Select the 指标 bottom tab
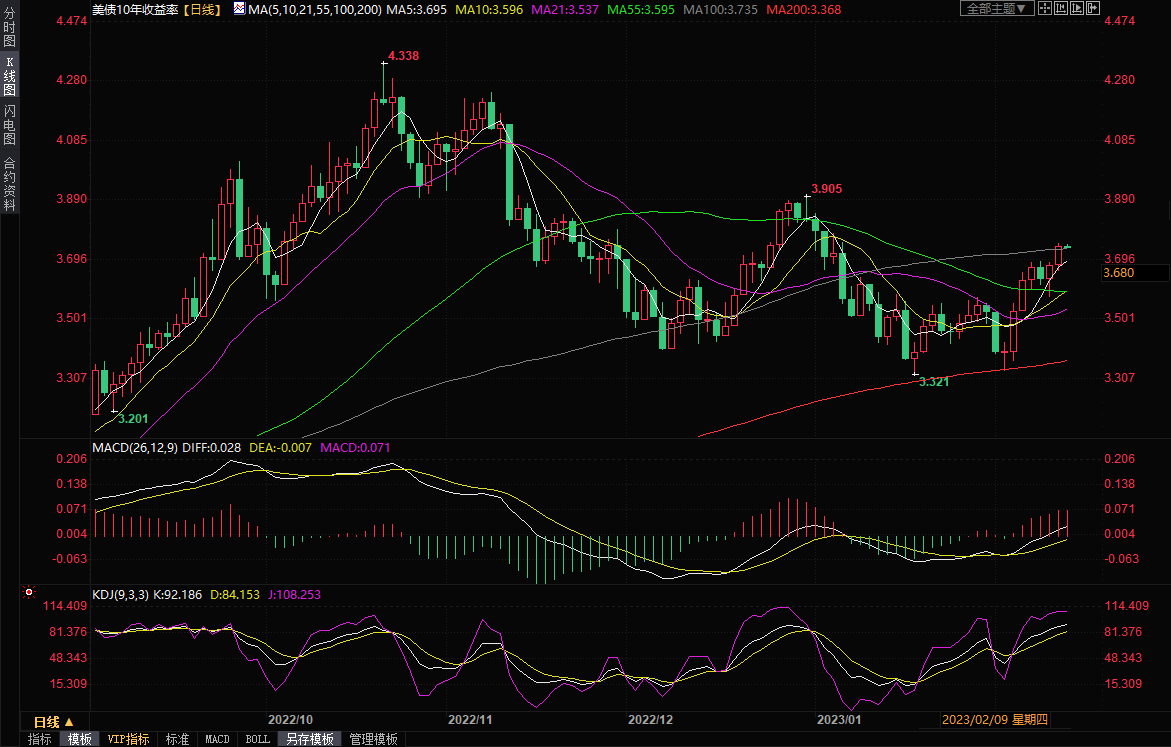The image size is (1171, 747). pos(40,739)
